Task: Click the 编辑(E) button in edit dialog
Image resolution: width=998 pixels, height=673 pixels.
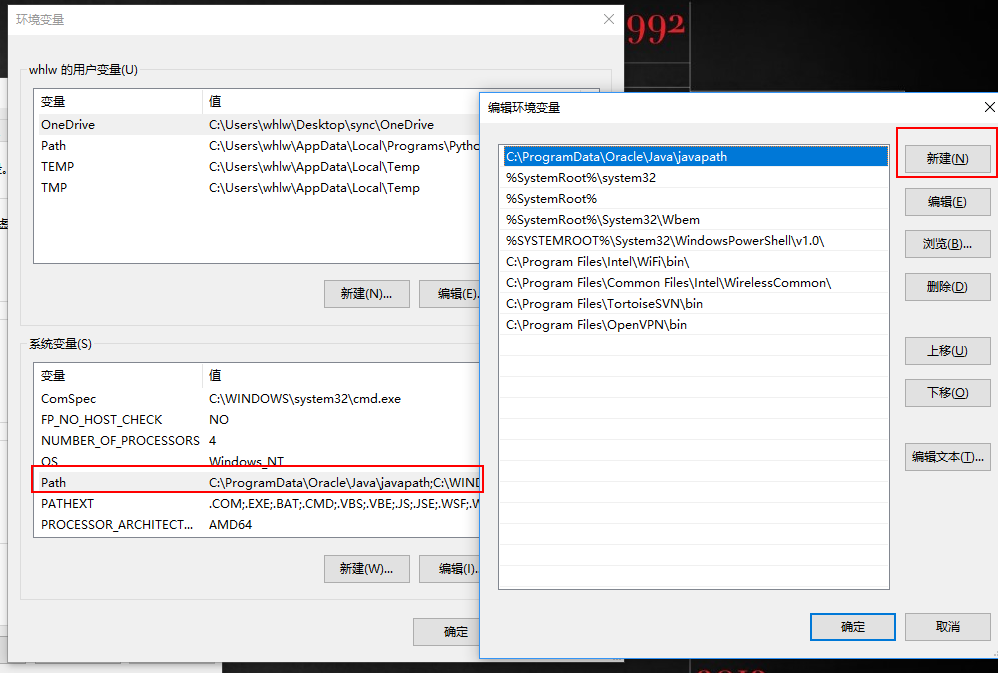Action: [947, 202]
